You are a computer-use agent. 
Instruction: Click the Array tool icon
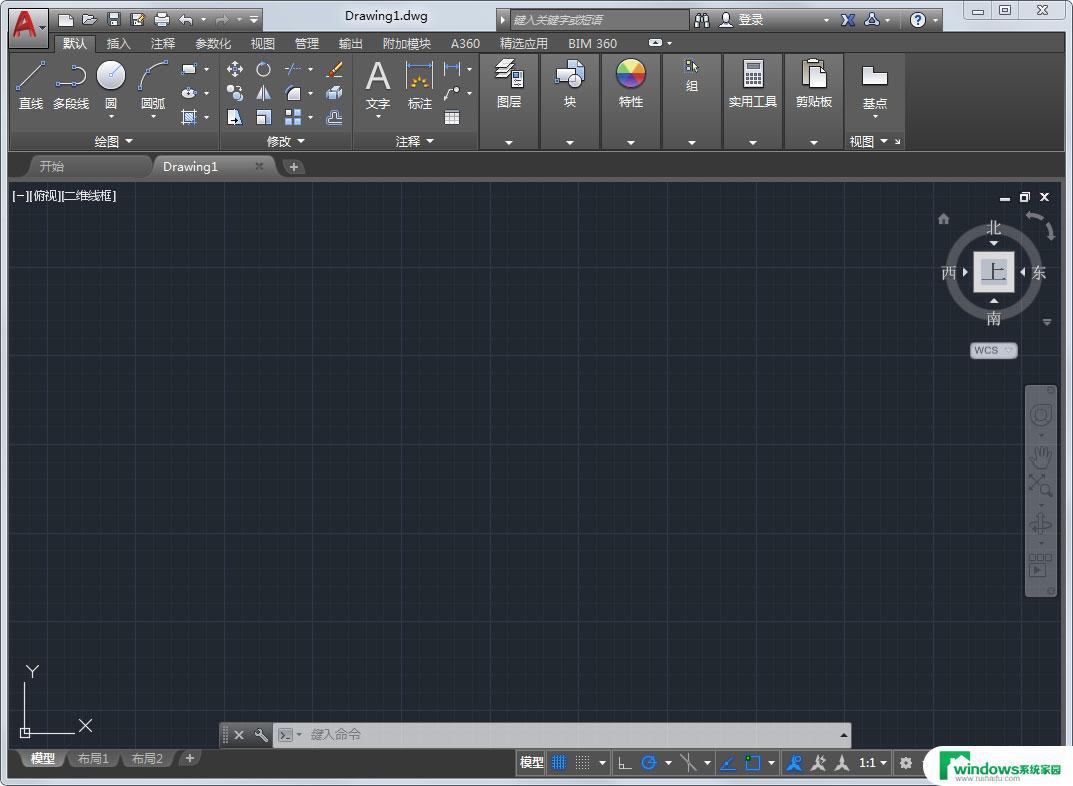point(293,117)
